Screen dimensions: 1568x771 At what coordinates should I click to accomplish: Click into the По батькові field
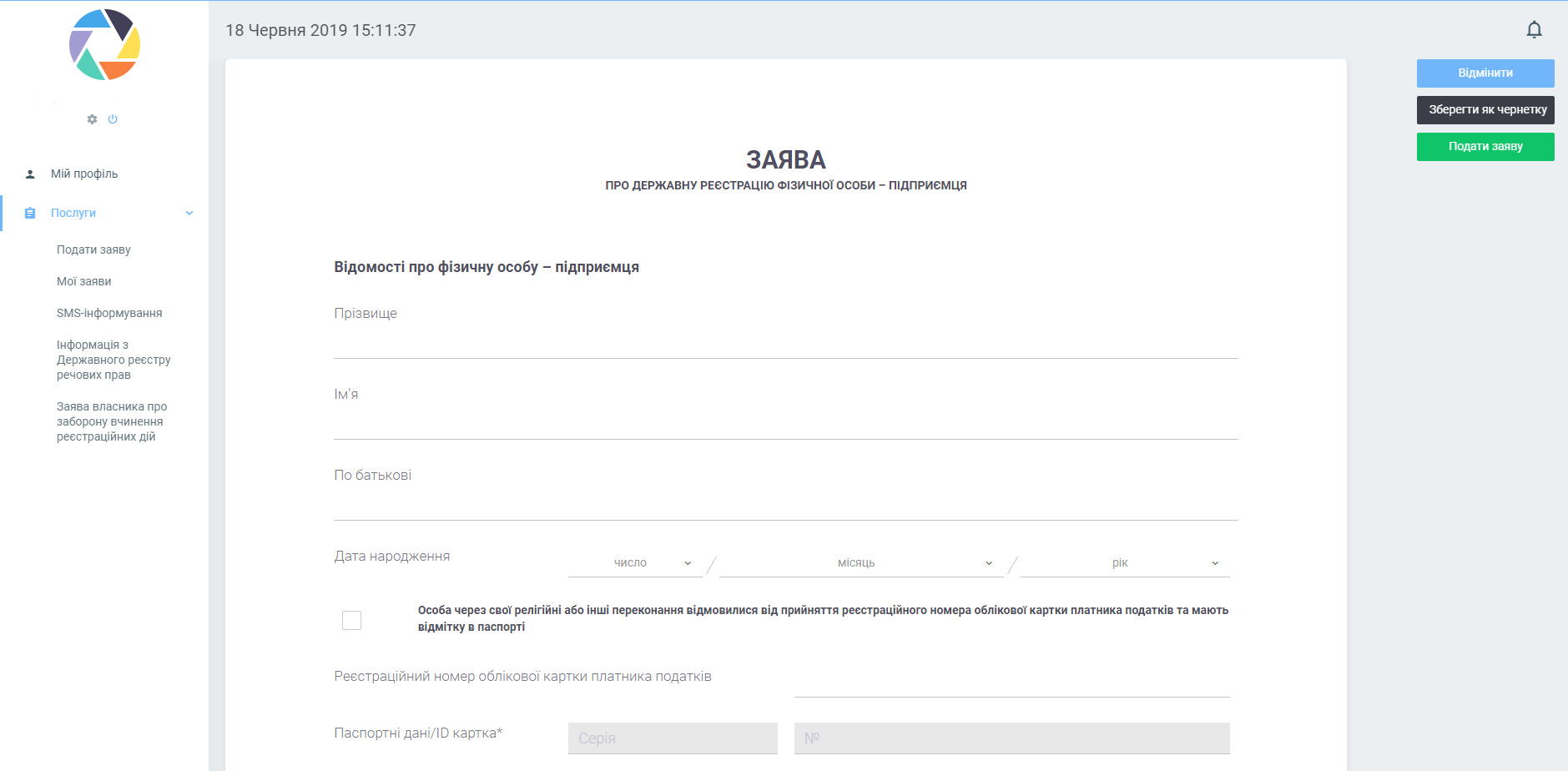point(785,505)
